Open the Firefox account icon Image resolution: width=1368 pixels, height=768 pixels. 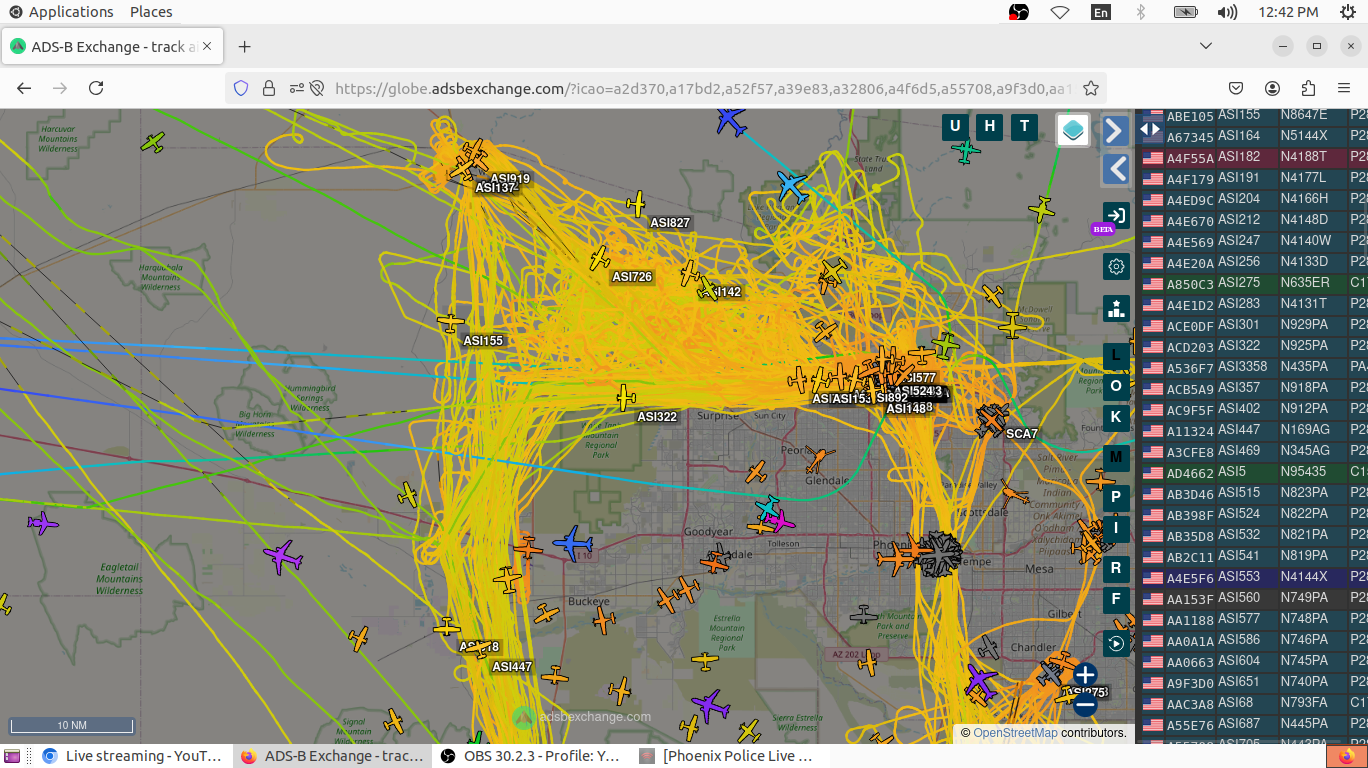tap(1272, 88)
